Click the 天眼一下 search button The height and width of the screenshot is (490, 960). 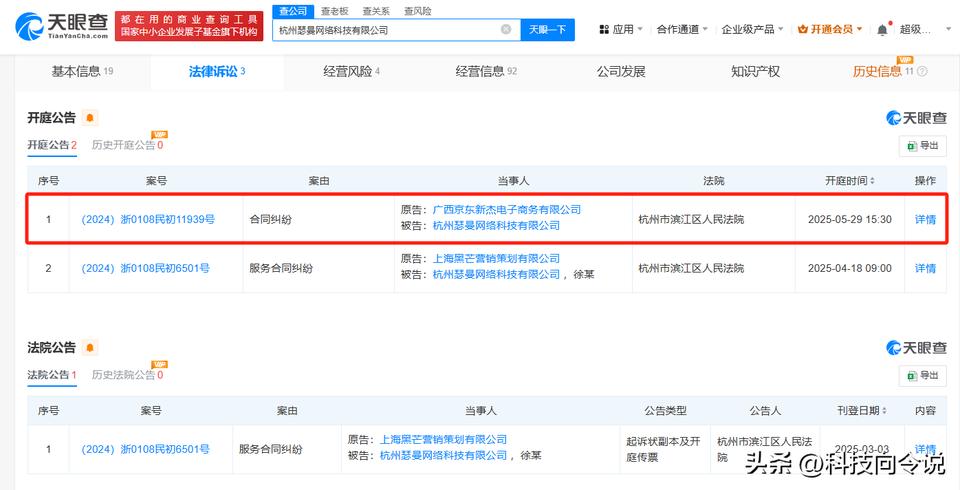tap(547, 29)
